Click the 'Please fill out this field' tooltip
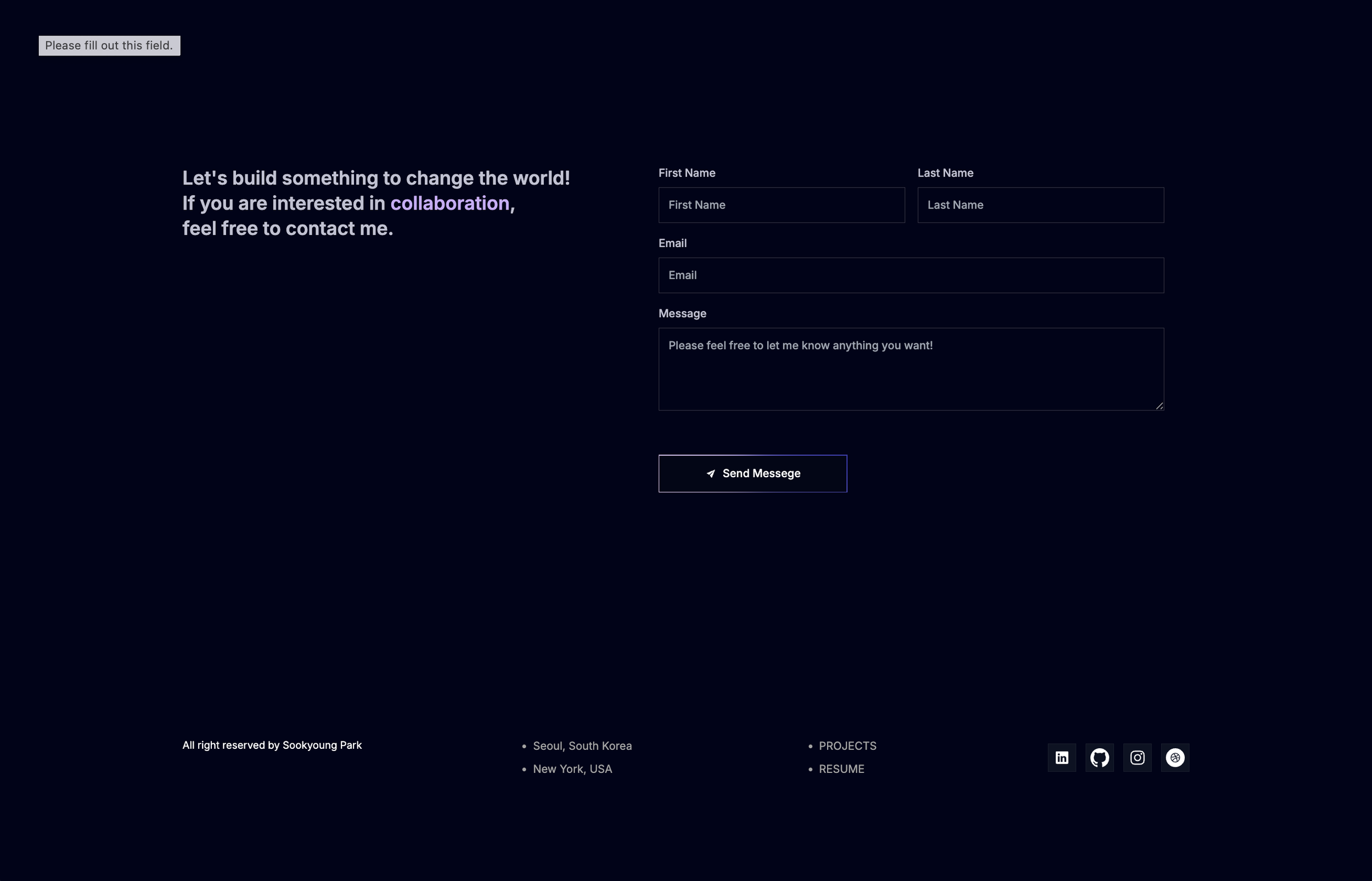This screenshot has height=881, width=1372. click(109, 46)
